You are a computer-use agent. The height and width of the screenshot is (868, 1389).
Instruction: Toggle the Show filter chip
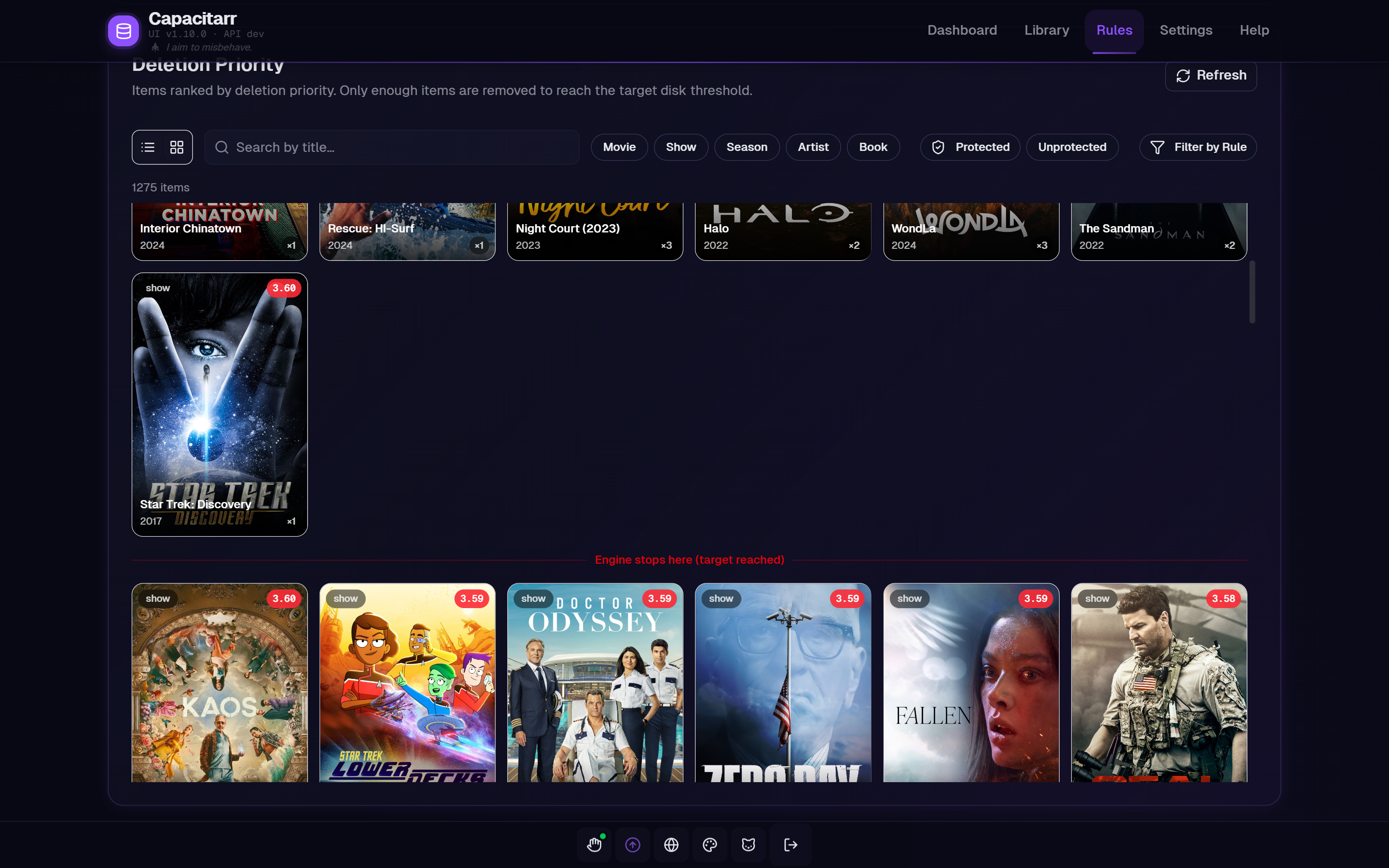[x=681, y=148]
